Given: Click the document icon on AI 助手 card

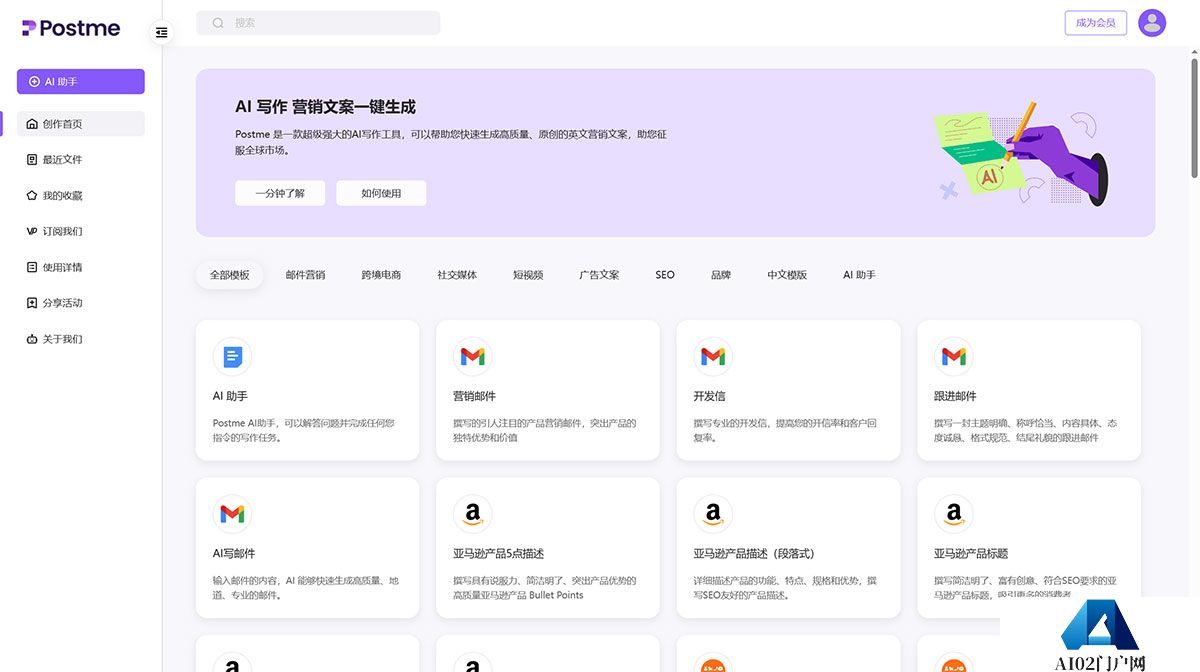Looking at the screenshot, I should coord(232,356).
